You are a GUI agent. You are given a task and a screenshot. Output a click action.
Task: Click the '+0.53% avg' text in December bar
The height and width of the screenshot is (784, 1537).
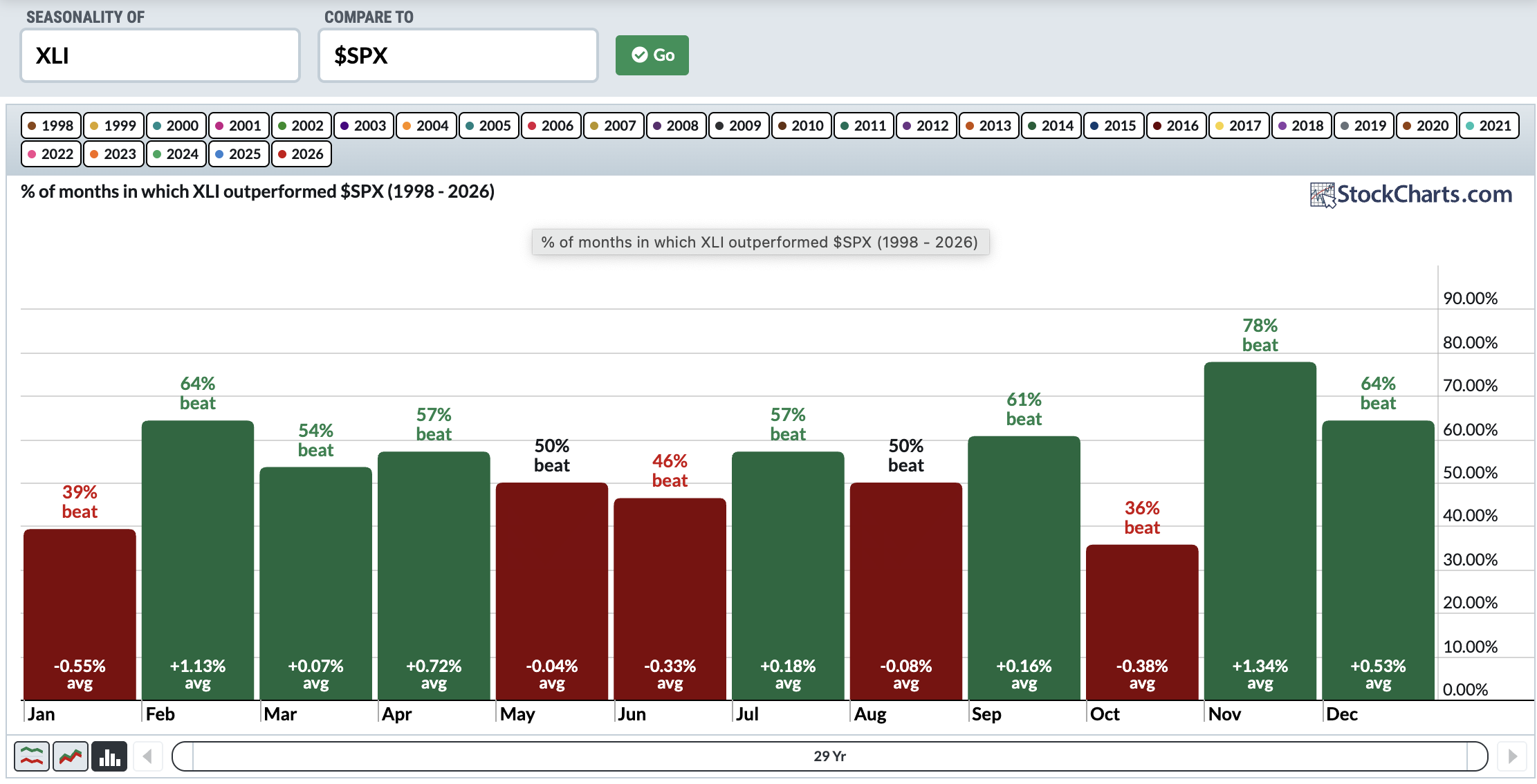click(x=1378, y=675)
